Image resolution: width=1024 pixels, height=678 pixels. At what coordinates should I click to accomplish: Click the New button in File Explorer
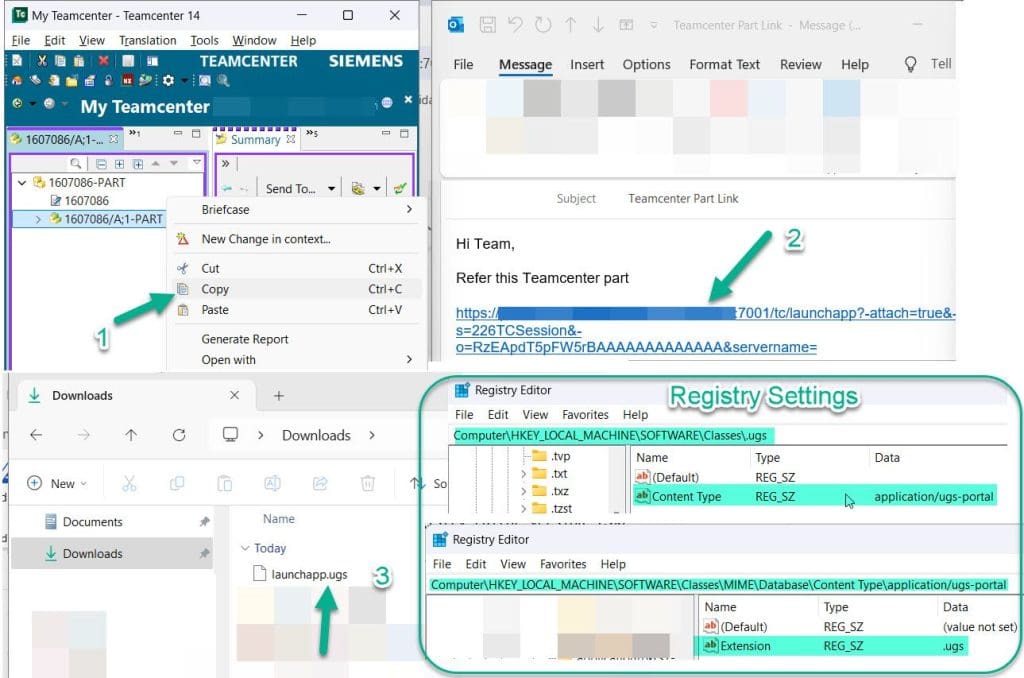(57, 483)
